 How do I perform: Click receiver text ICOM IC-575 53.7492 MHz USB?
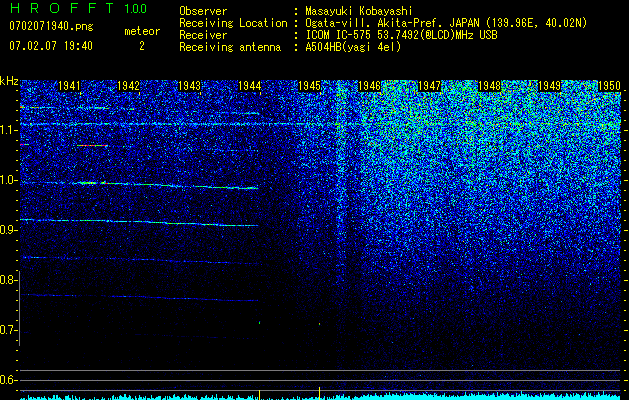[401, 35]
